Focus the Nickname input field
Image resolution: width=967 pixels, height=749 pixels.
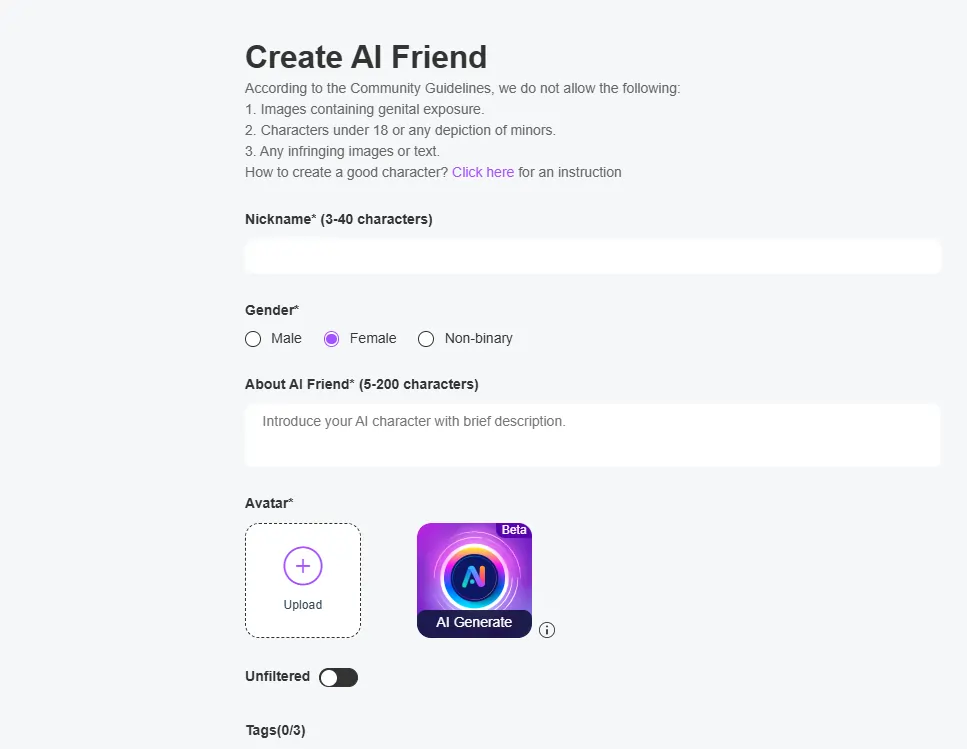click(x=592, y=256)
